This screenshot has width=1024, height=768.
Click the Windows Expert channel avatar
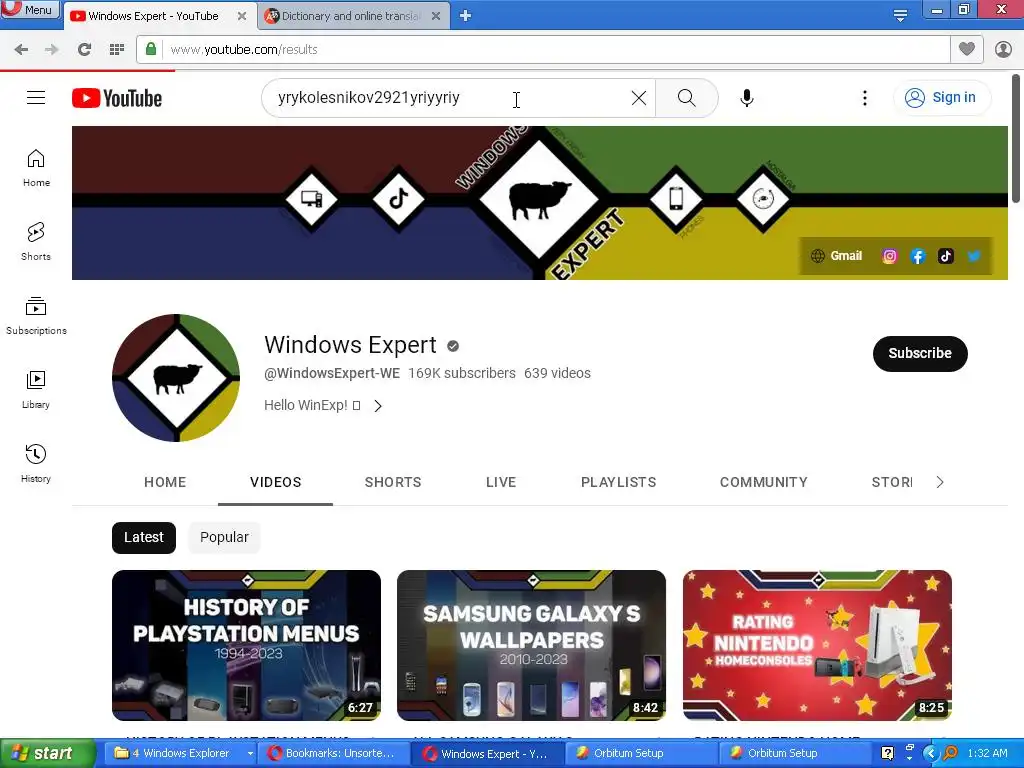(176, 377)
